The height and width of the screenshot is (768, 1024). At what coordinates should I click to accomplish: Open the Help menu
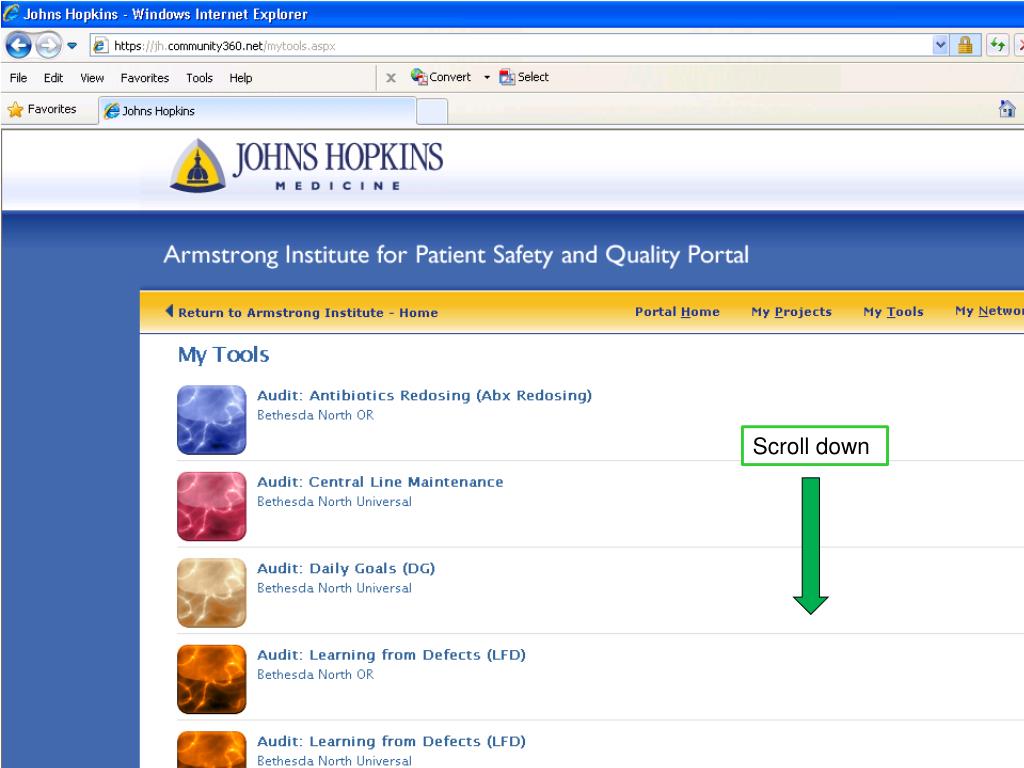(x=240, y=78)
